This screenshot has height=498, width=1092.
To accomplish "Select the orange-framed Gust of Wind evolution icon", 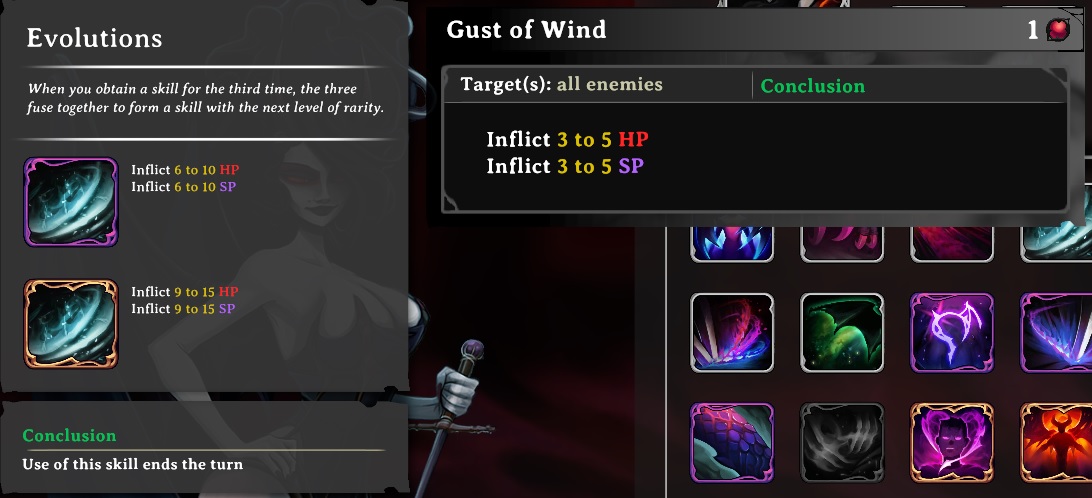I will click(71, 324).
